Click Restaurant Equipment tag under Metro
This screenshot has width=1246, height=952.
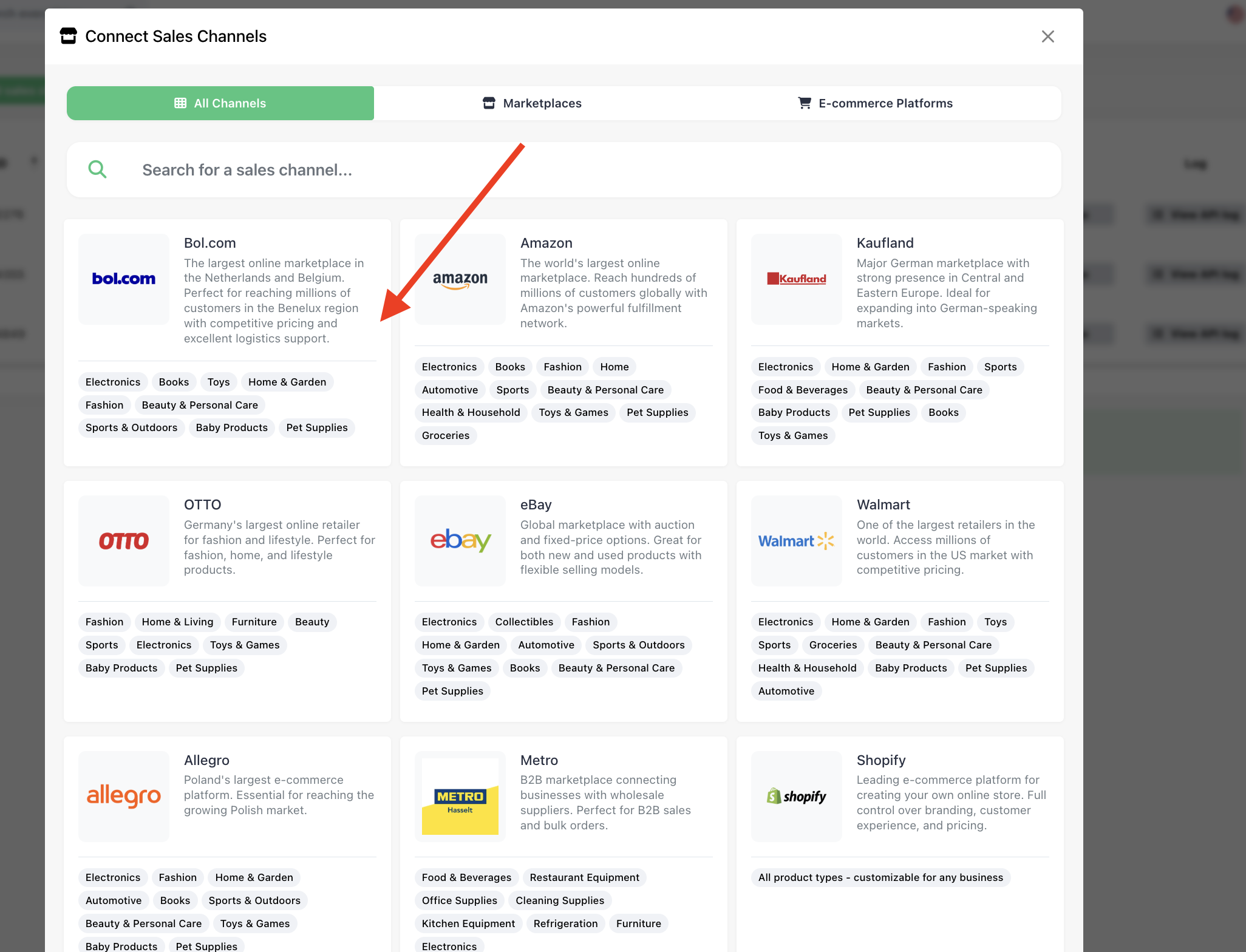point(584,877)
